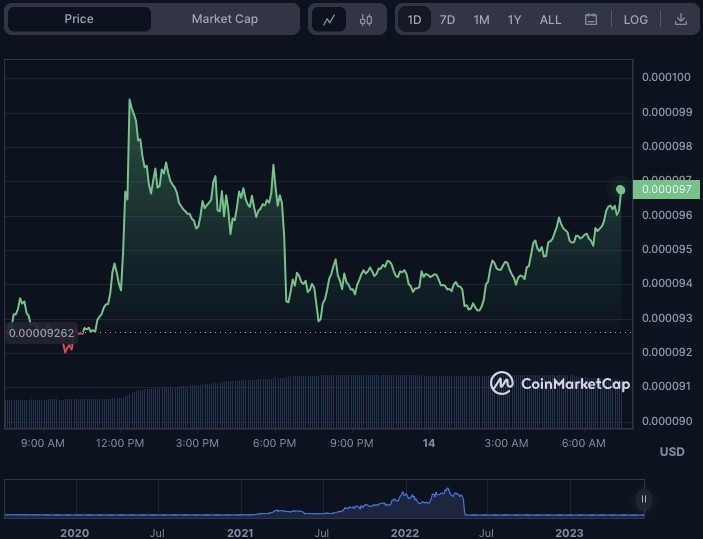Click the CoinMarketCap logo watermark

tap(560, 383)
